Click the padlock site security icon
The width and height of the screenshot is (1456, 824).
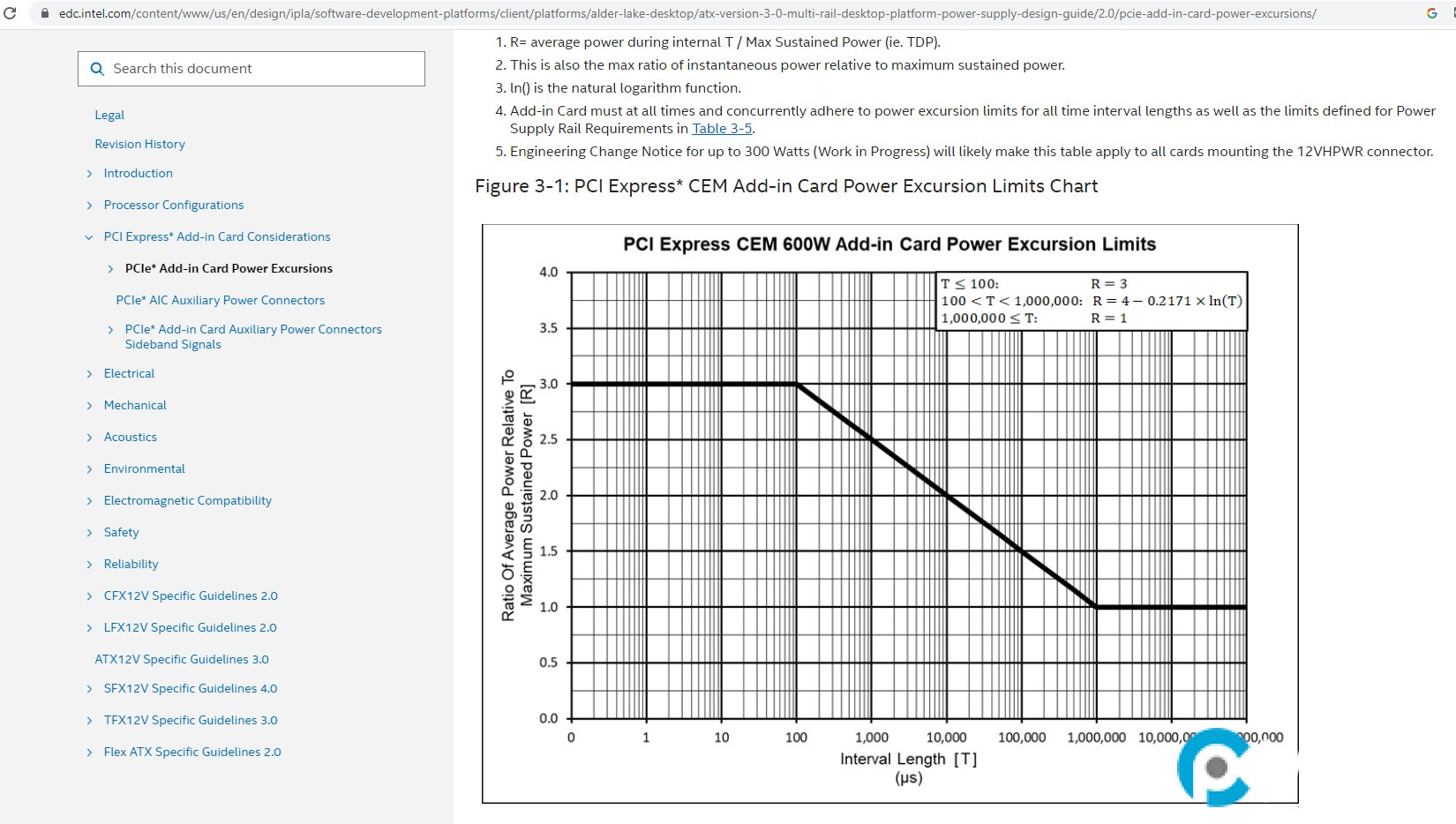point(45,13)
